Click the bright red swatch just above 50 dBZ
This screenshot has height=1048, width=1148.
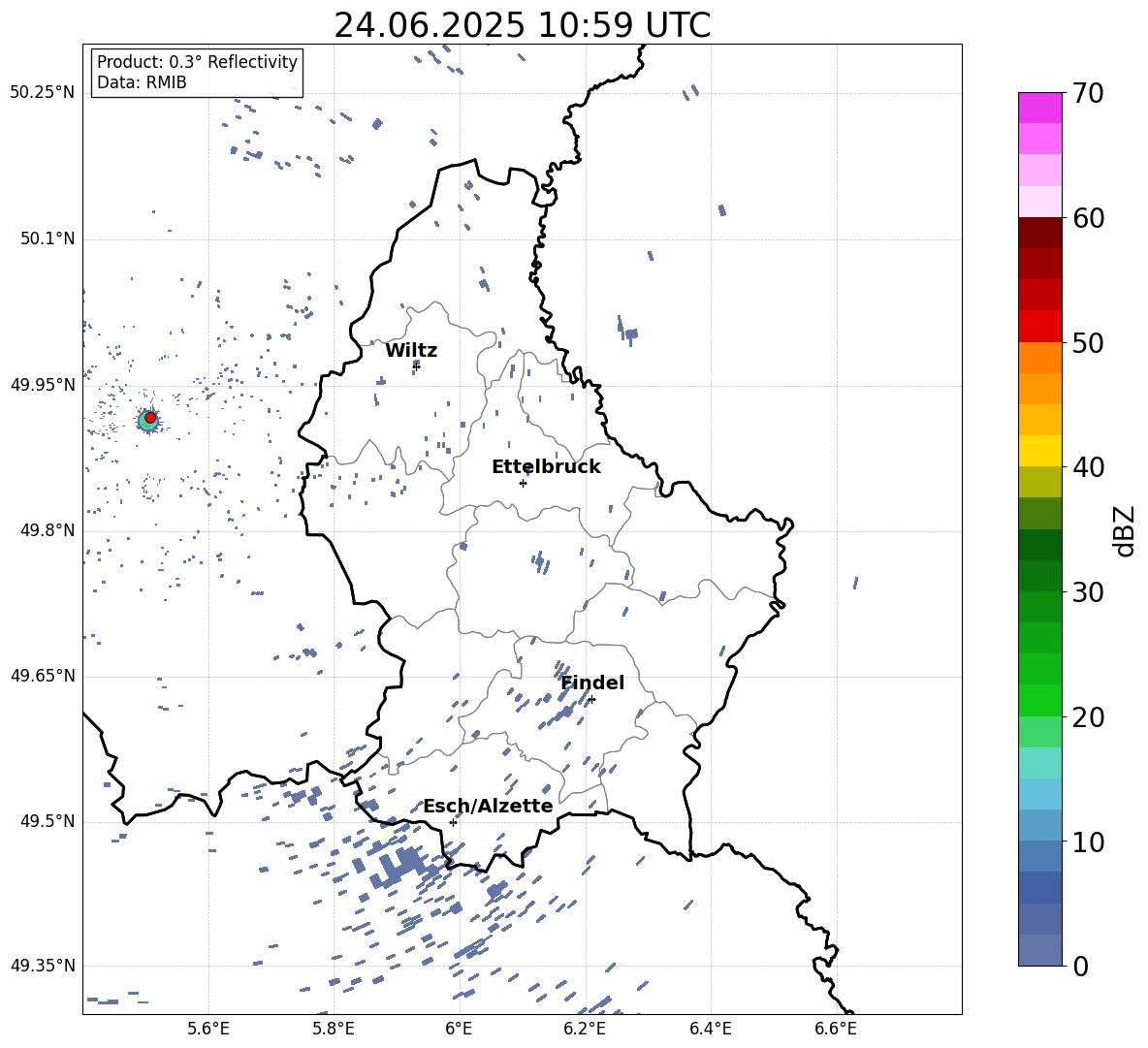(x=1039, y=327)
